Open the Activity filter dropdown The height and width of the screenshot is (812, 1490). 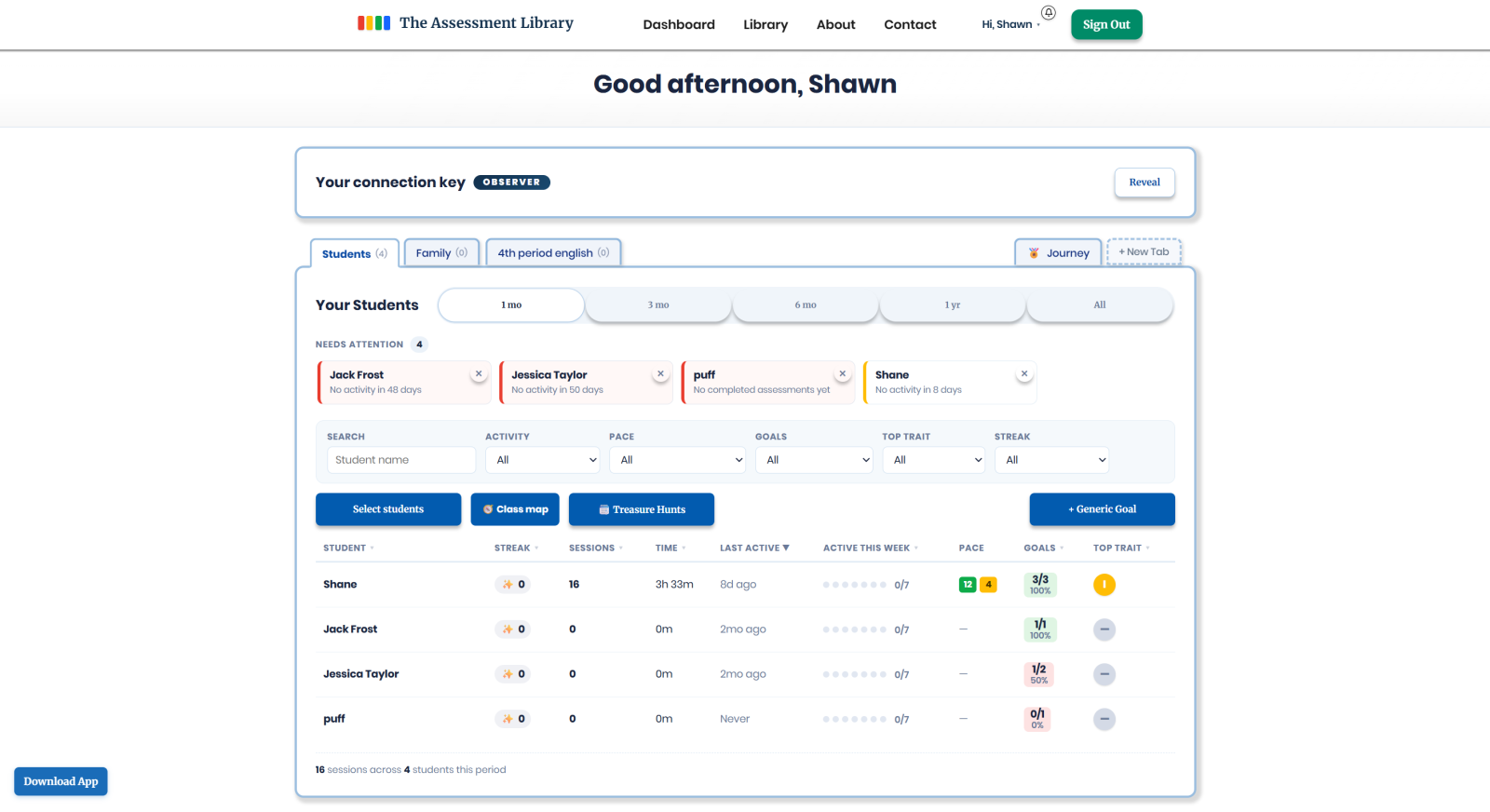pyautogui.click(x=544, y=460)
